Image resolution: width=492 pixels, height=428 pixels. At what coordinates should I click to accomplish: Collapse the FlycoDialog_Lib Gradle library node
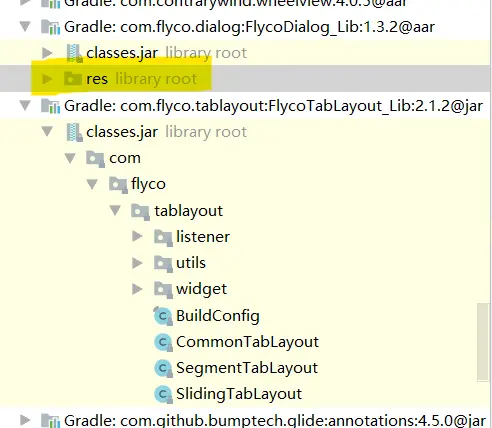(x=25, y=26)
